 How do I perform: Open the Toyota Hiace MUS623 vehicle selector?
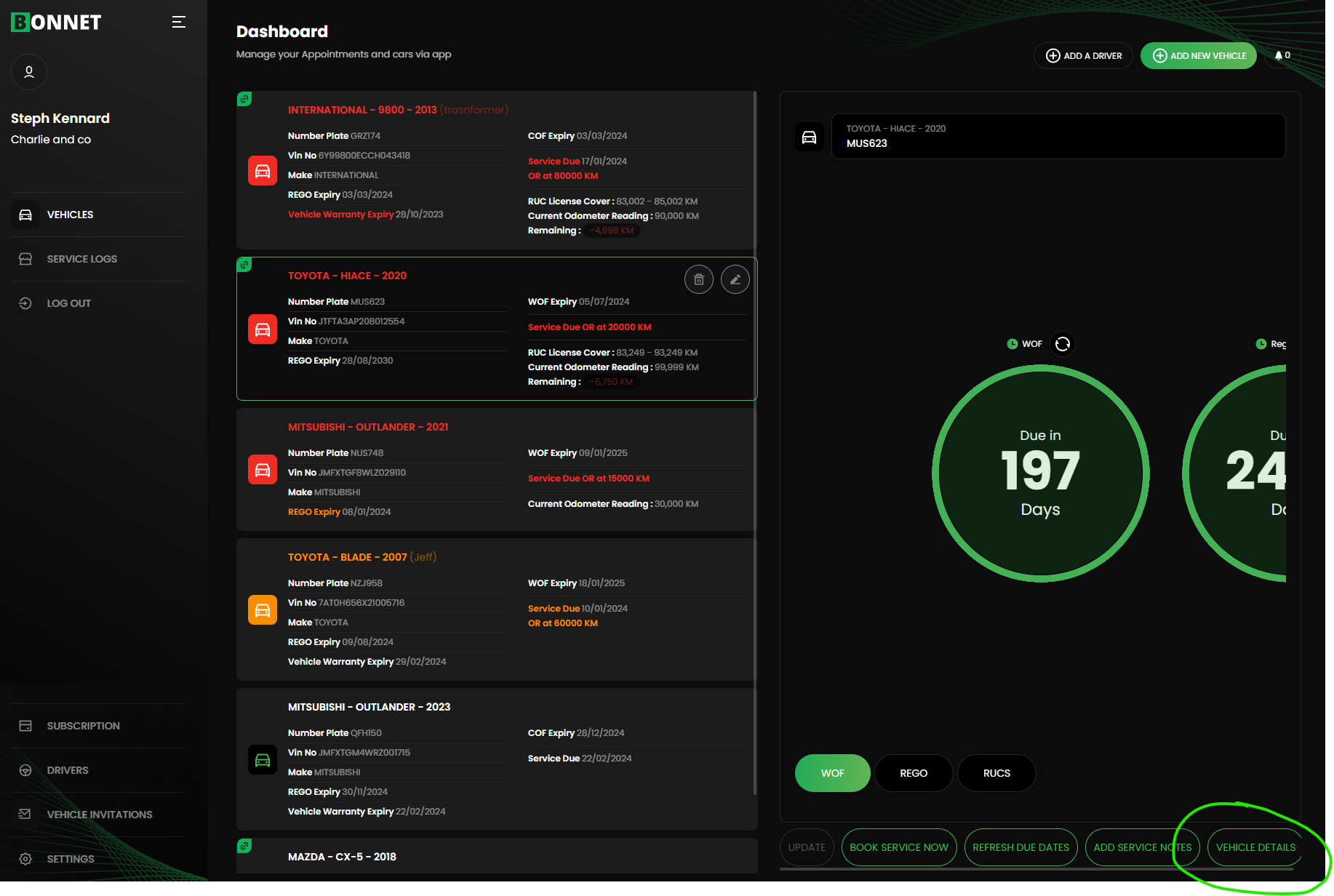1058,136
